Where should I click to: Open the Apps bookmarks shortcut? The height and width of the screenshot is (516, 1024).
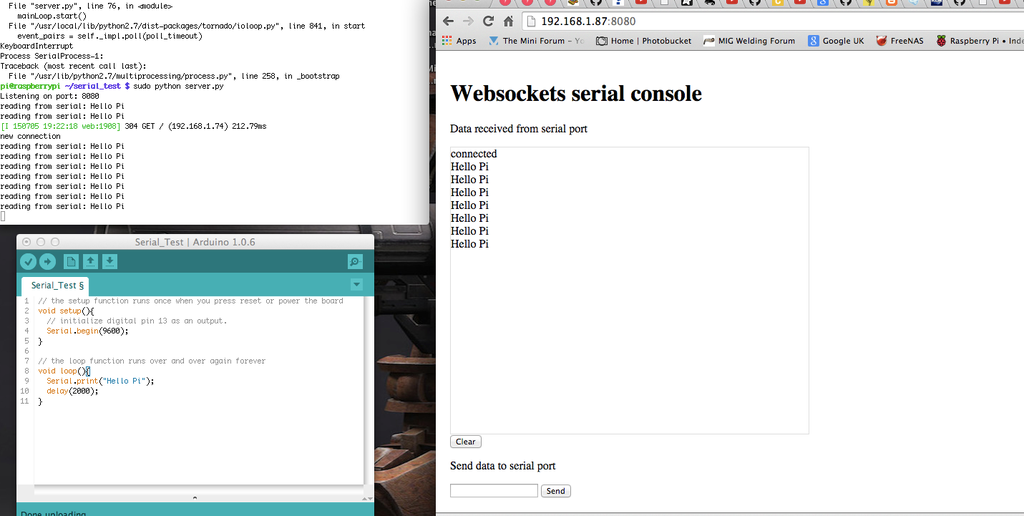click(x=459, y=41)
